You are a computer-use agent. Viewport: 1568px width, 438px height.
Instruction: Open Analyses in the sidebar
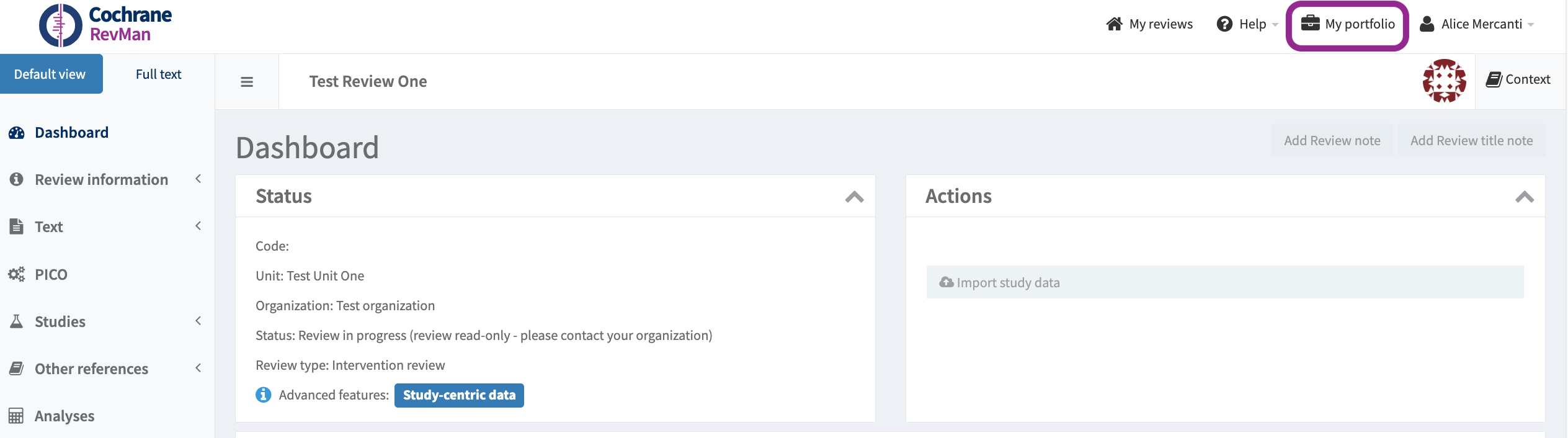point(64,416)
